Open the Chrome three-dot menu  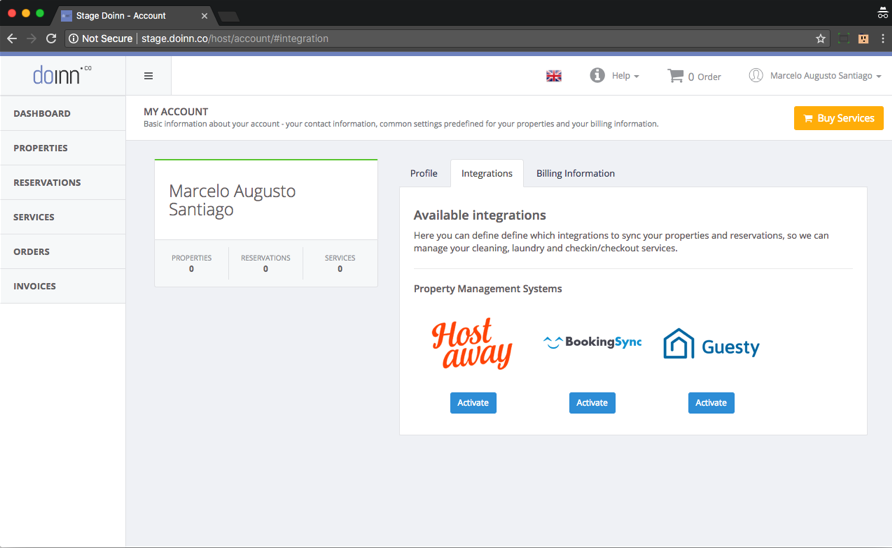point(882,39)
